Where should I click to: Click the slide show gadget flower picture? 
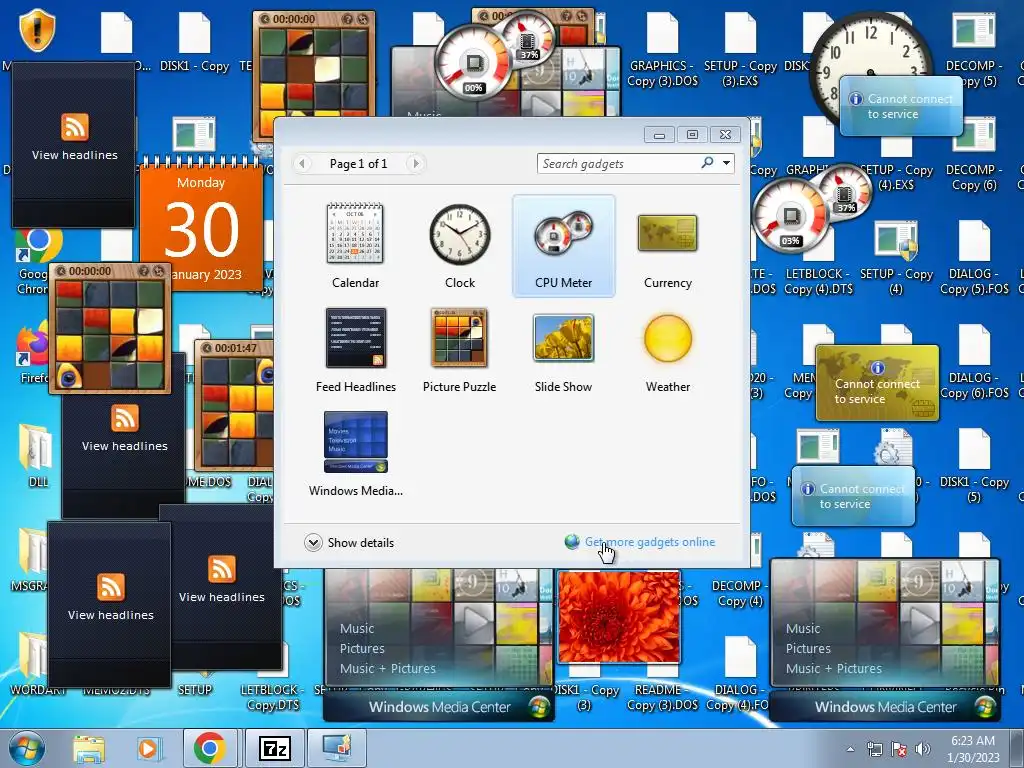click(618, 616)
